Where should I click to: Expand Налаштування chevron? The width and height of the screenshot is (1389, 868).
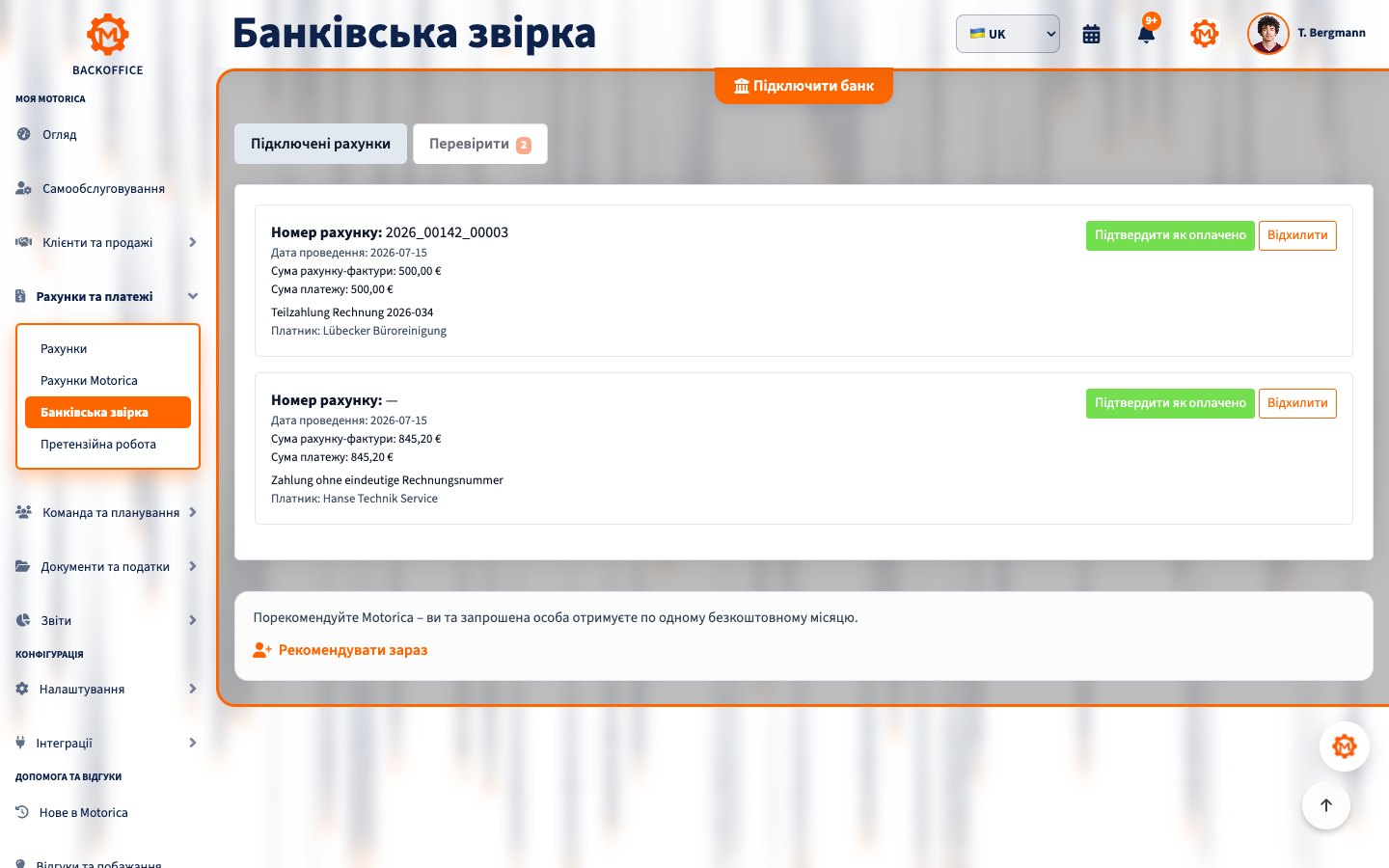[x=193, y=689]
